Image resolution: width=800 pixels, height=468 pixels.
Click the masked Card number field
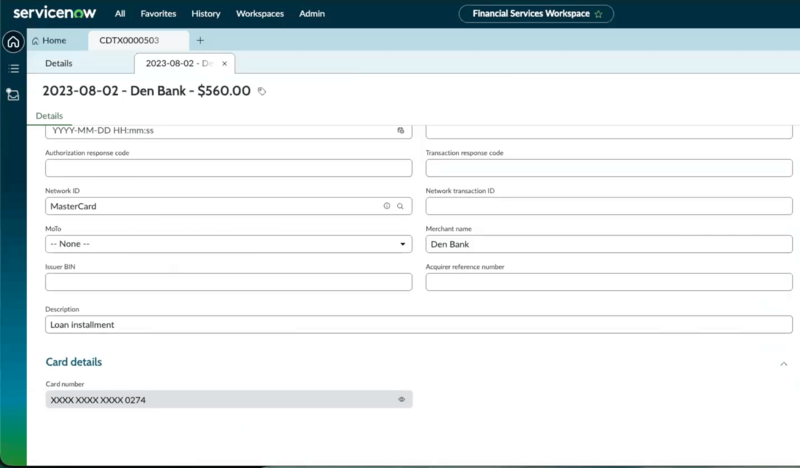coord(229,400)
